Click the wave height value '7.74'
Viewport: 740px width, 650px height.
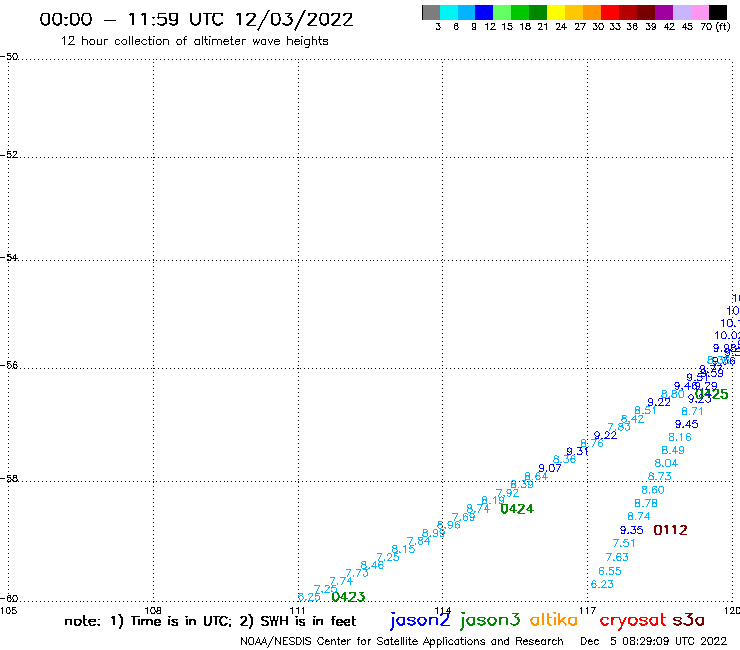click(x=341, y=581)
